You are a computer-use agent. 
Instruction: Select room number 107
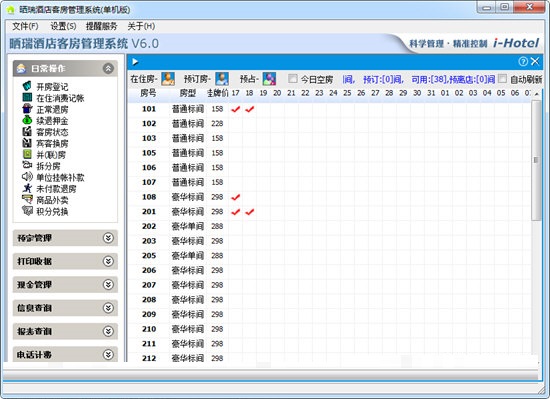coord(149,182)
